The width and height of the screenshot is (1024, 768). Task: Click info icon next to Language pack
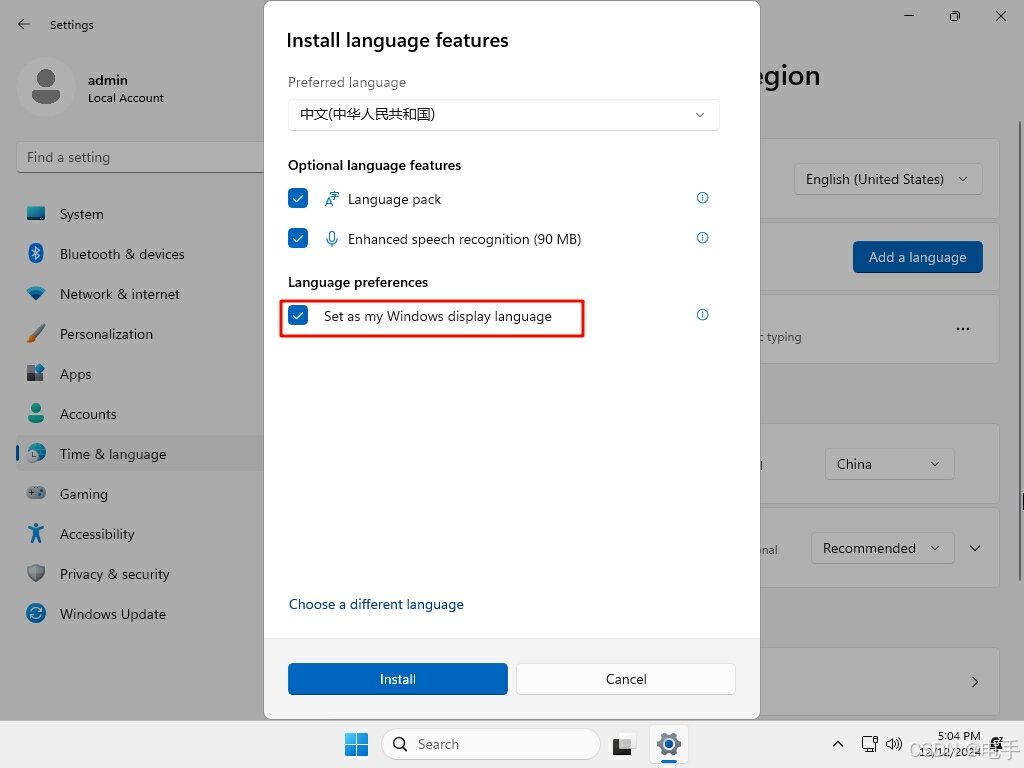tap(702, 198)
